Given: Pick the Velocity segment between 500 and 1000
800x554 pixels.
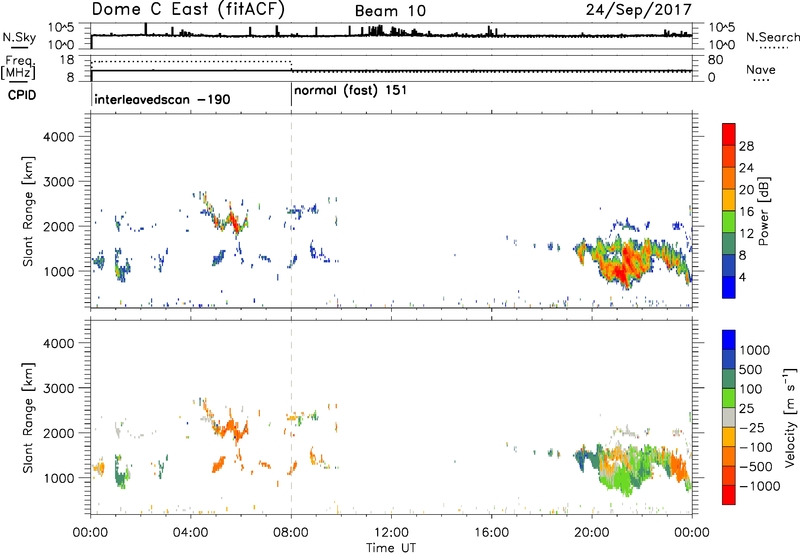Looking at the screenshot, I should pos(729,359).
